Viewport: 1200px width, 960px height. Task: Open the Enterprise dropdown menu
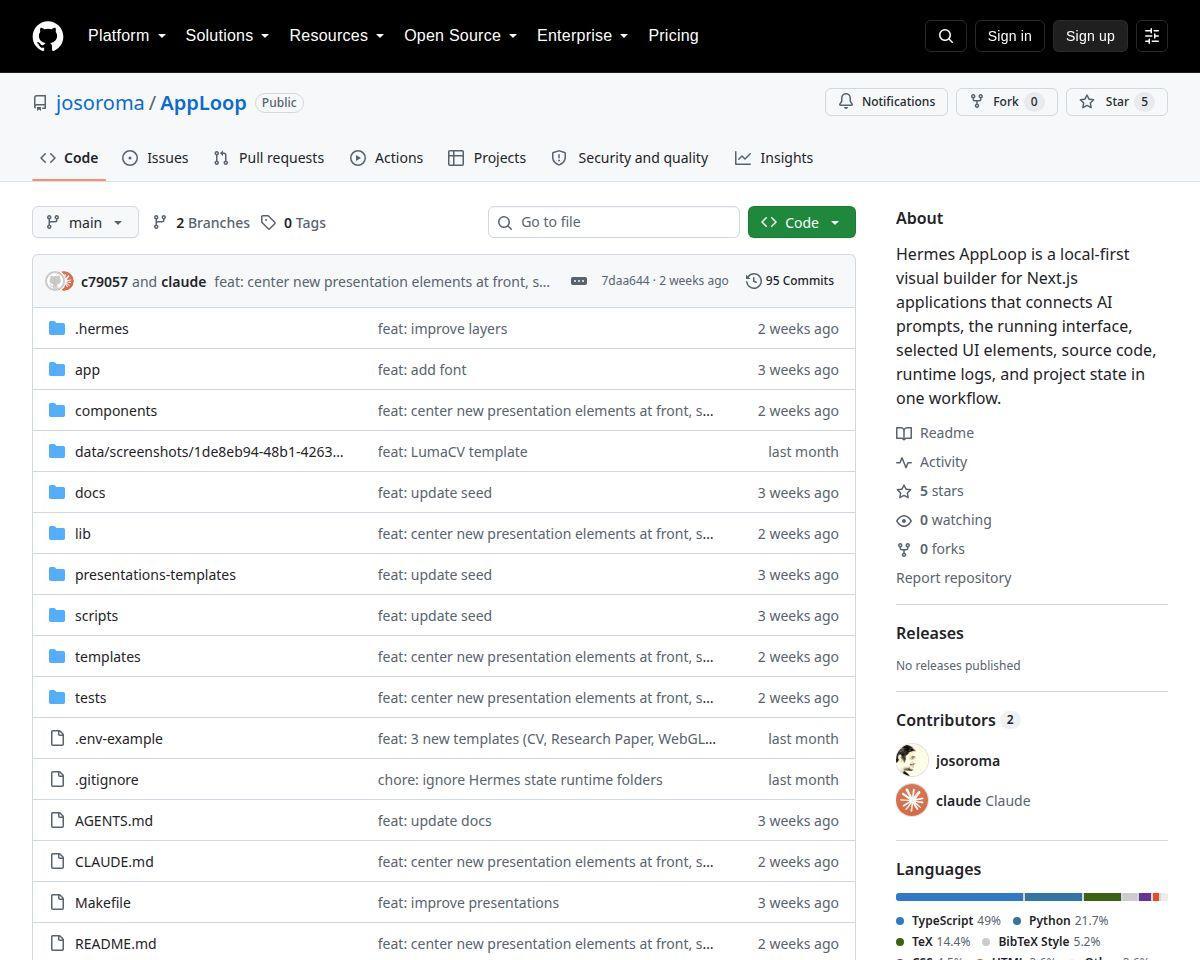(583, 36)
